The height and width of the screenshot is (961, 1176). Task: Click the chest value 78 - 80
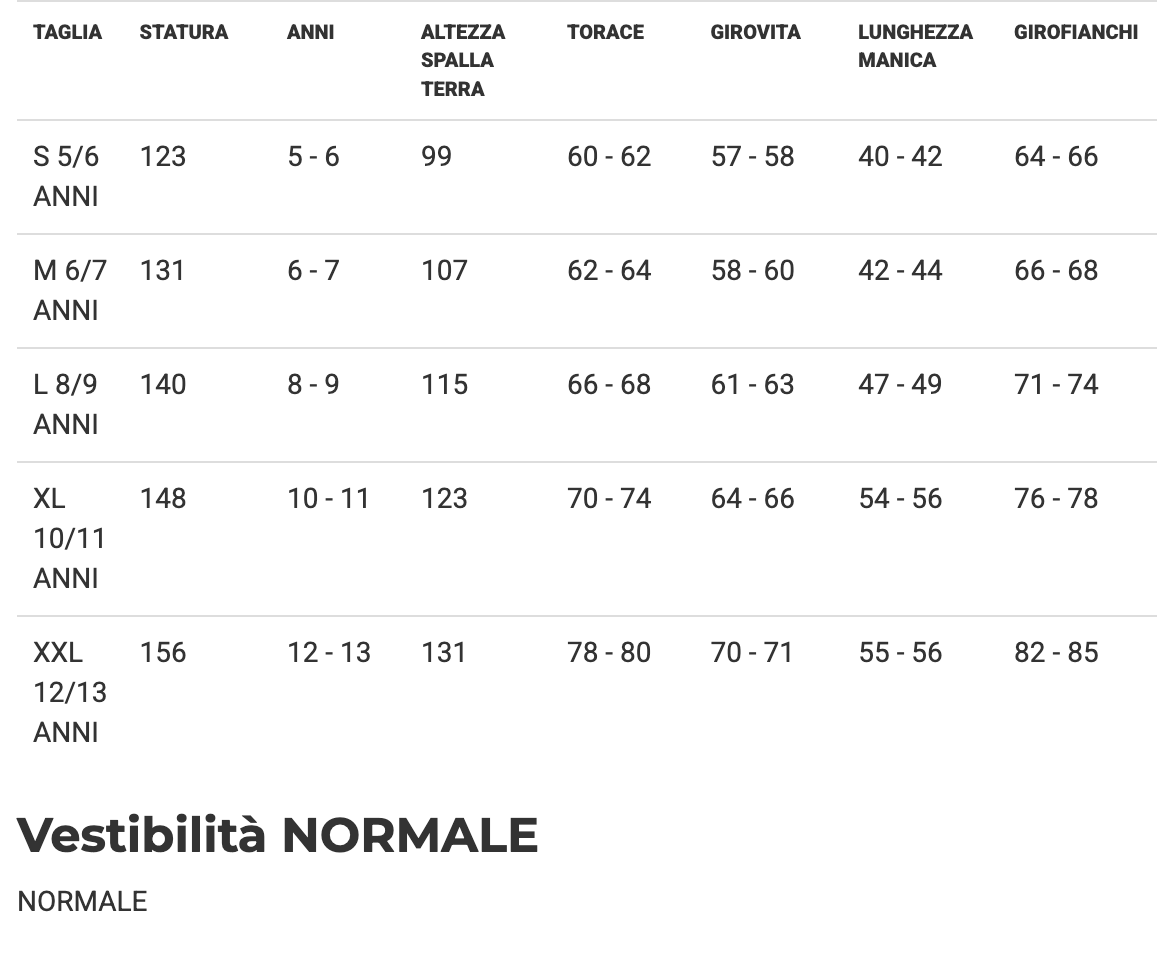(x=609, y=653)
